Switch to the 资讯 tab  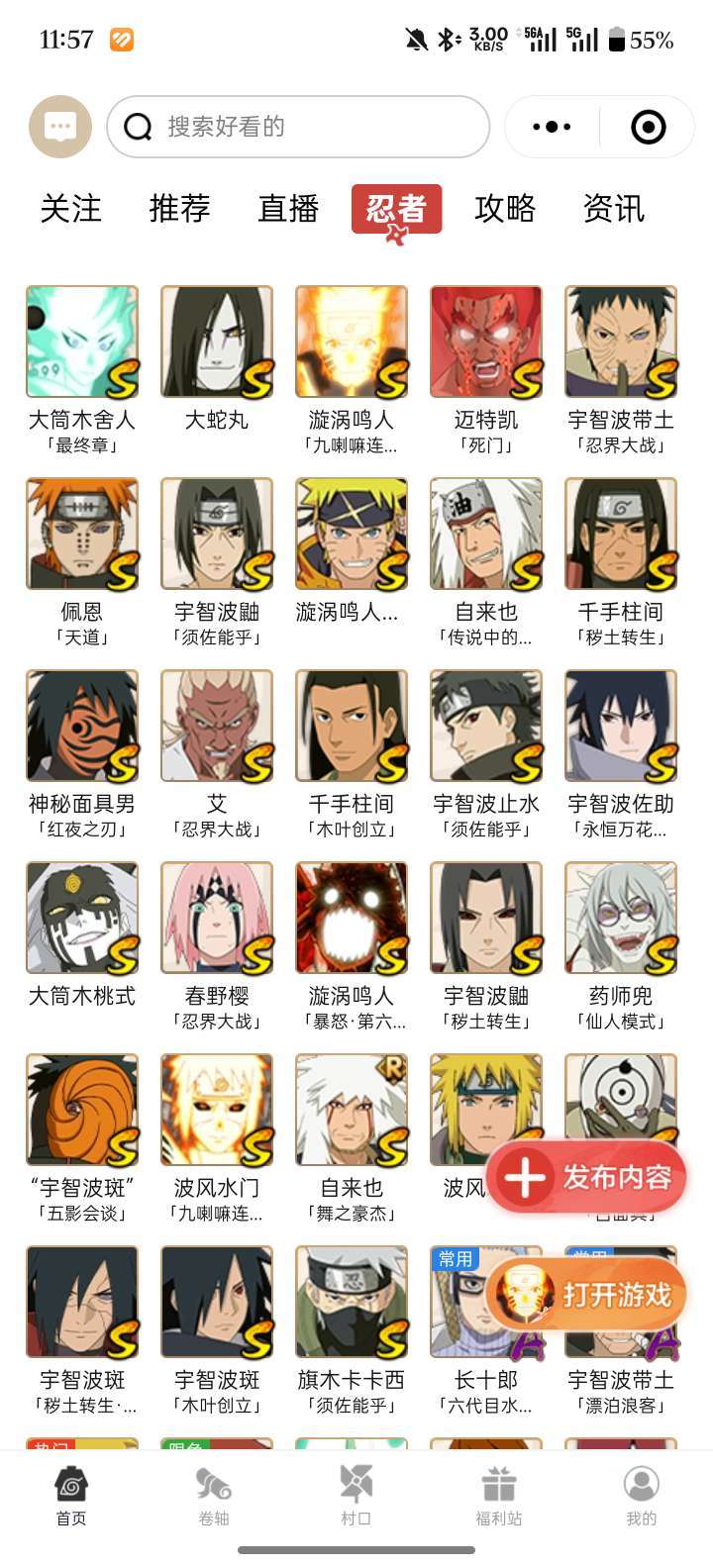[614, 209]
